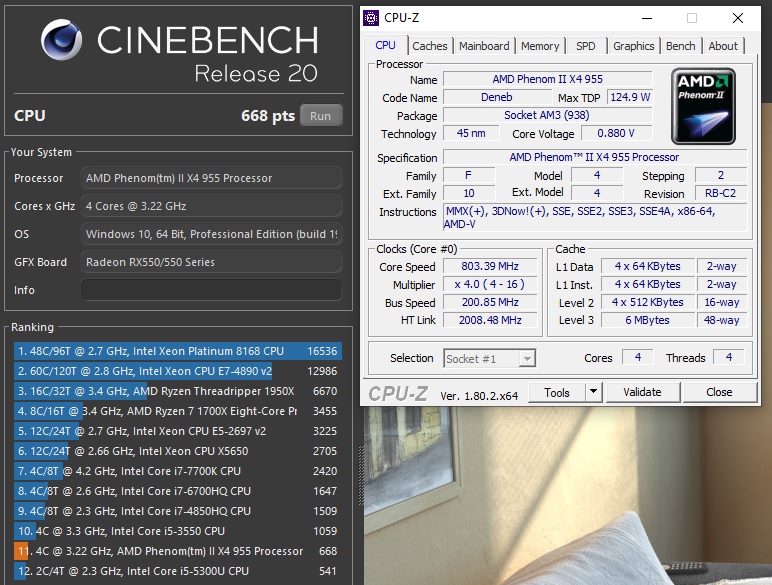Select the Xeon X5650 ranking row
The width and height of the screenshot is (772, 585).
coord(178,451)
